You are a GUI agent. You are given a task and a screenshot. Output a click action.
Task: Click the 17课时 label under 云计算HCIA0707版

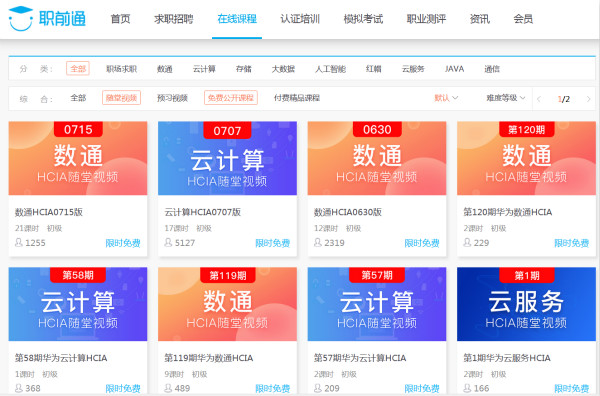pos(176,228)
